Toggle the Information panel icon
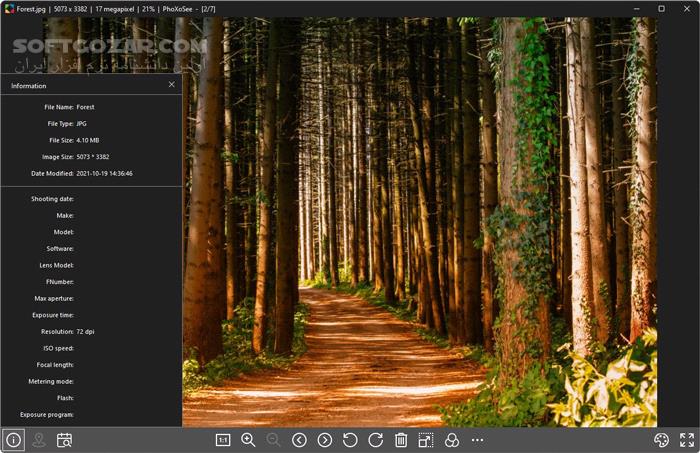This screenshot has width=700, height=453. click(x=13, y=440)
